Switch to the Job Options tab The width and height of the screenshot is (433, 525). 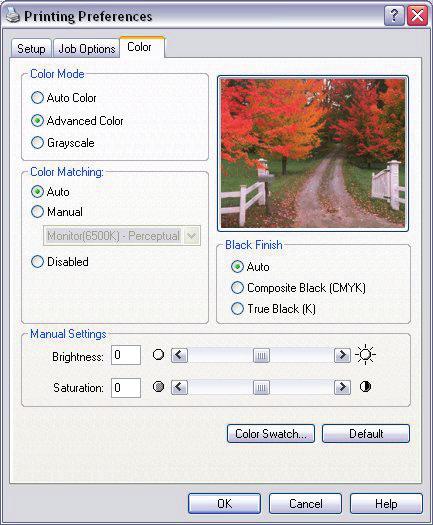87,49
